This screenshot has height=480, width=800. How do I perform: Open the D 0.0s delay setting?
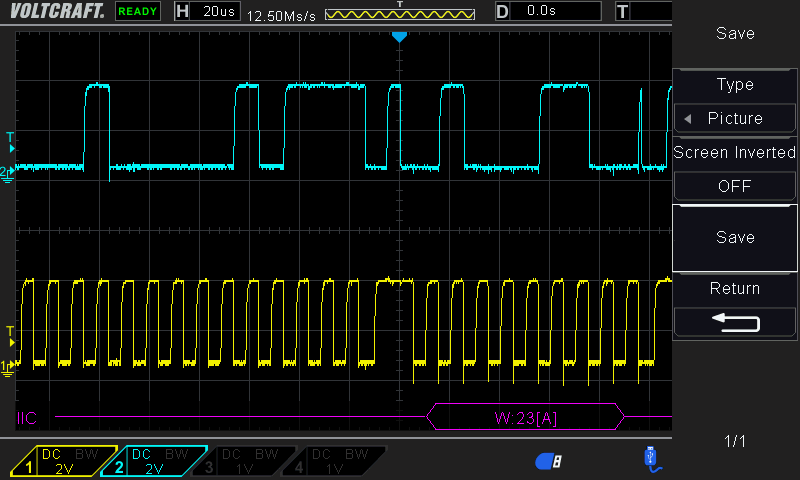547,12
